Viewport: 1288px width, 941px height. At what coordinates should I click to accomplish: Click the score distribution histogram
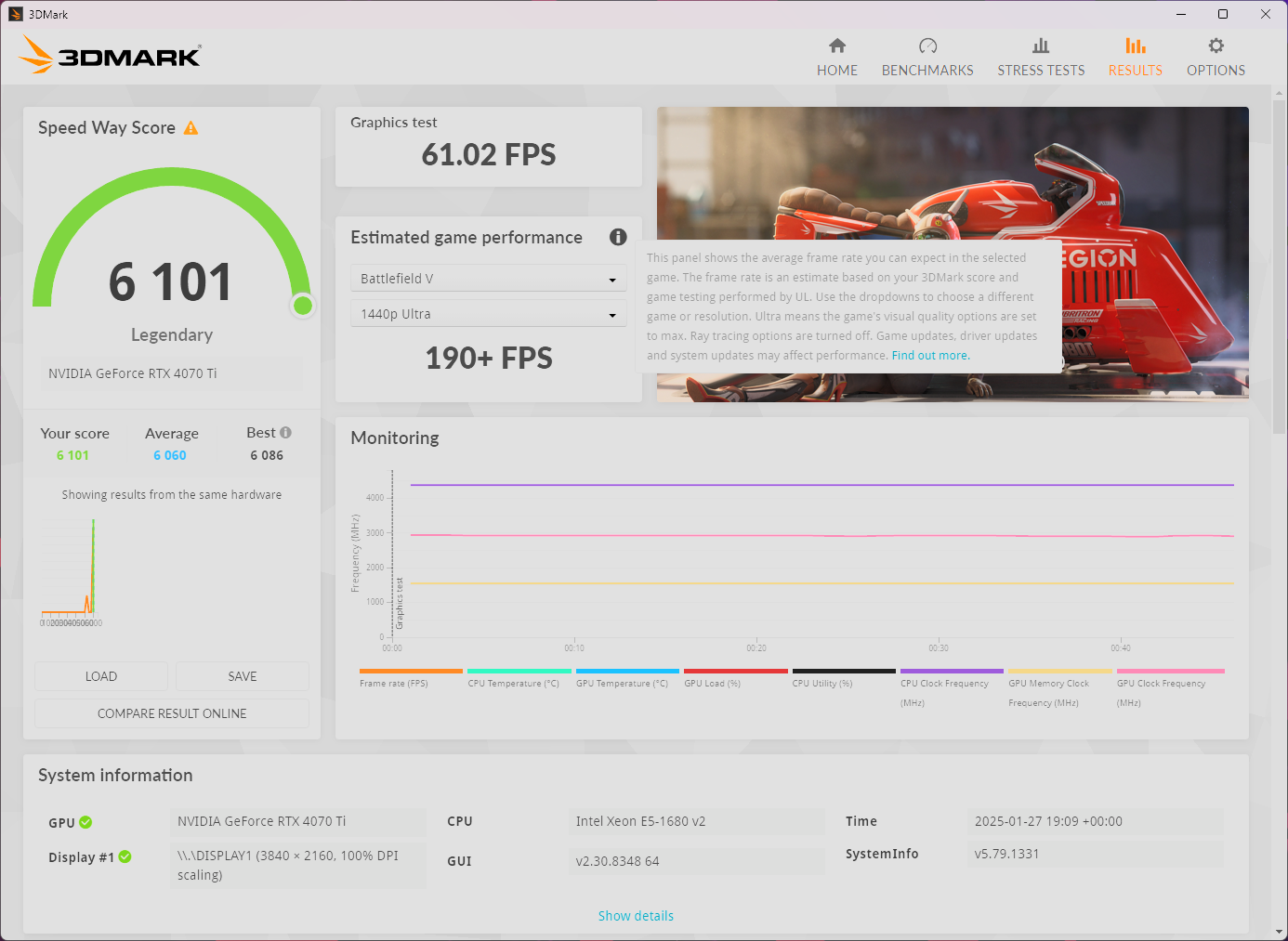click(72, 570)
